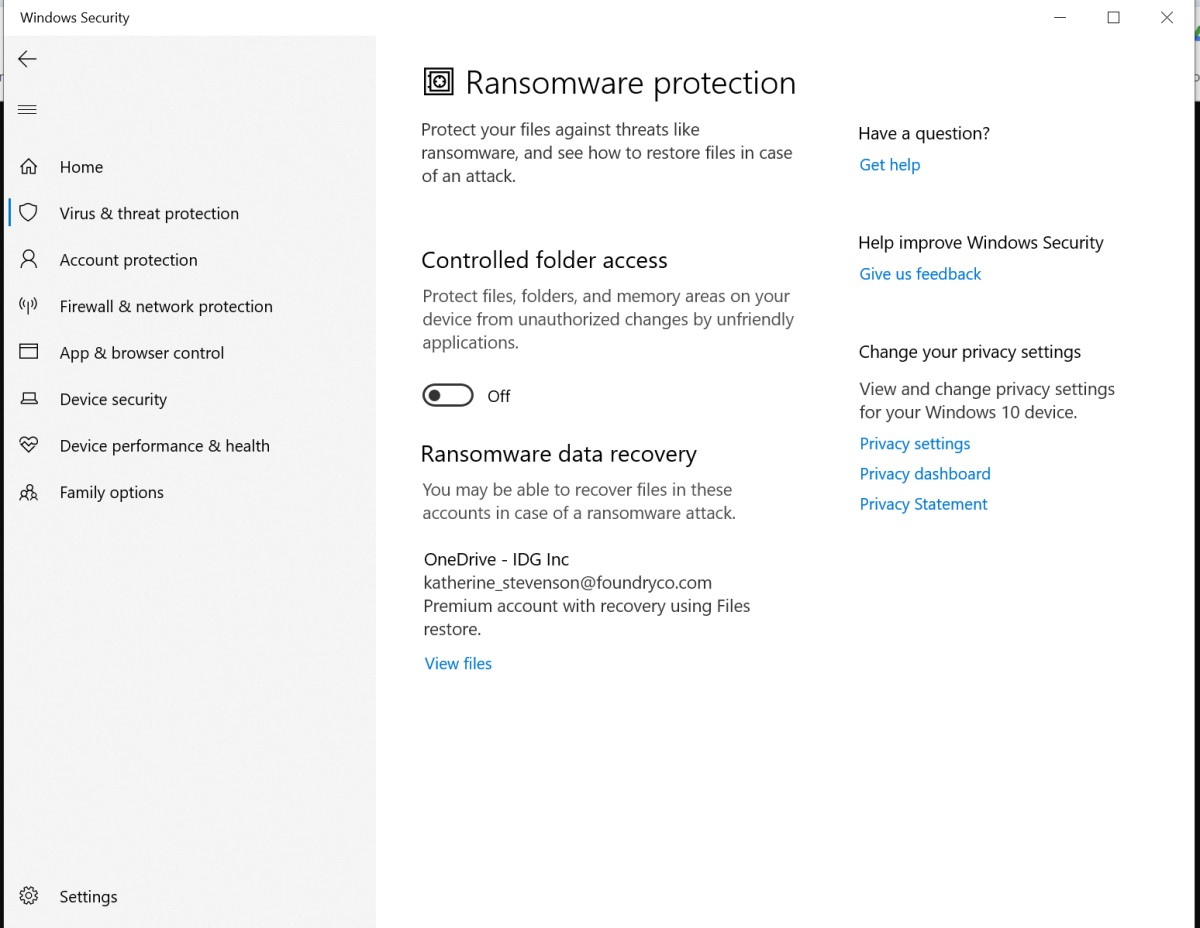The height and width of the screenshot is (928, 1200).
Task: Open the Settings gear at the bottom
Action: 29,896
